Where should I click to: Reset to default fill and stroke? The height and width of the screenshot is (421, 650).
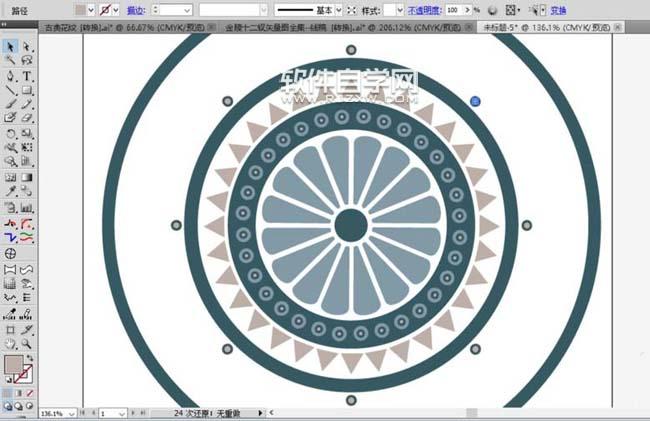pyautogui.click(x=8, y=380)
